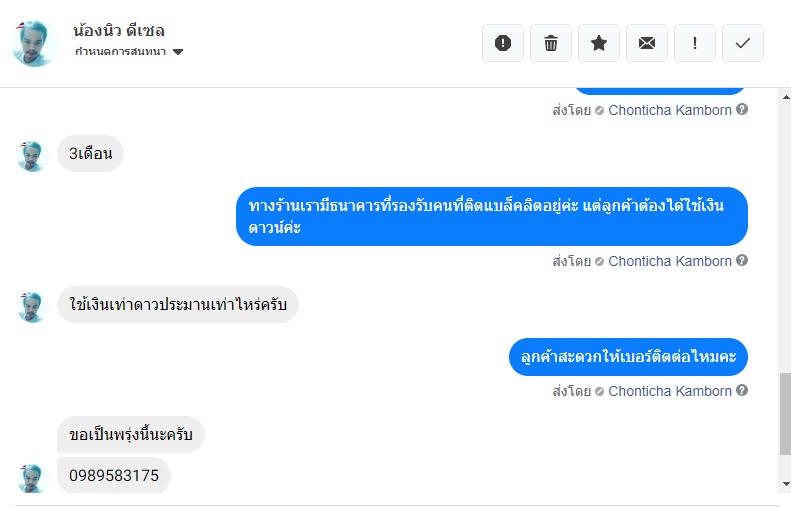Image resolution: width=791 pixels, height=507 pixels.
Task: Click the scrollbar down arrow
Action: pos(784,484)
